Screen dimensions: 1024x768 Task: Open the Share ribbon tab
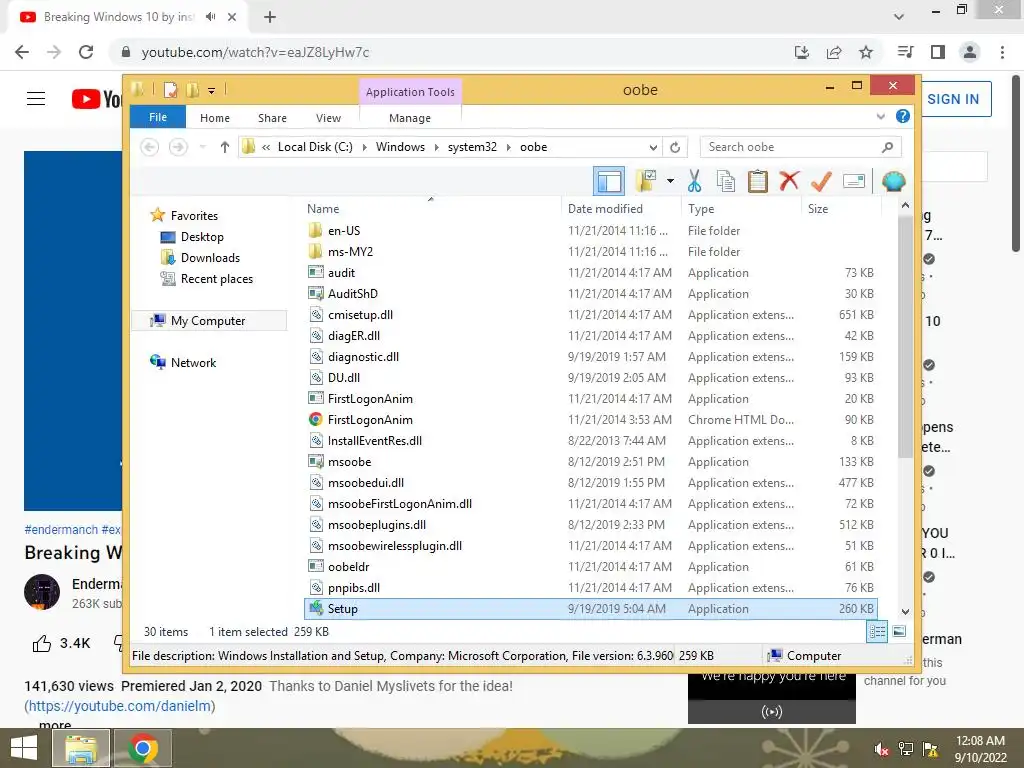272,118
